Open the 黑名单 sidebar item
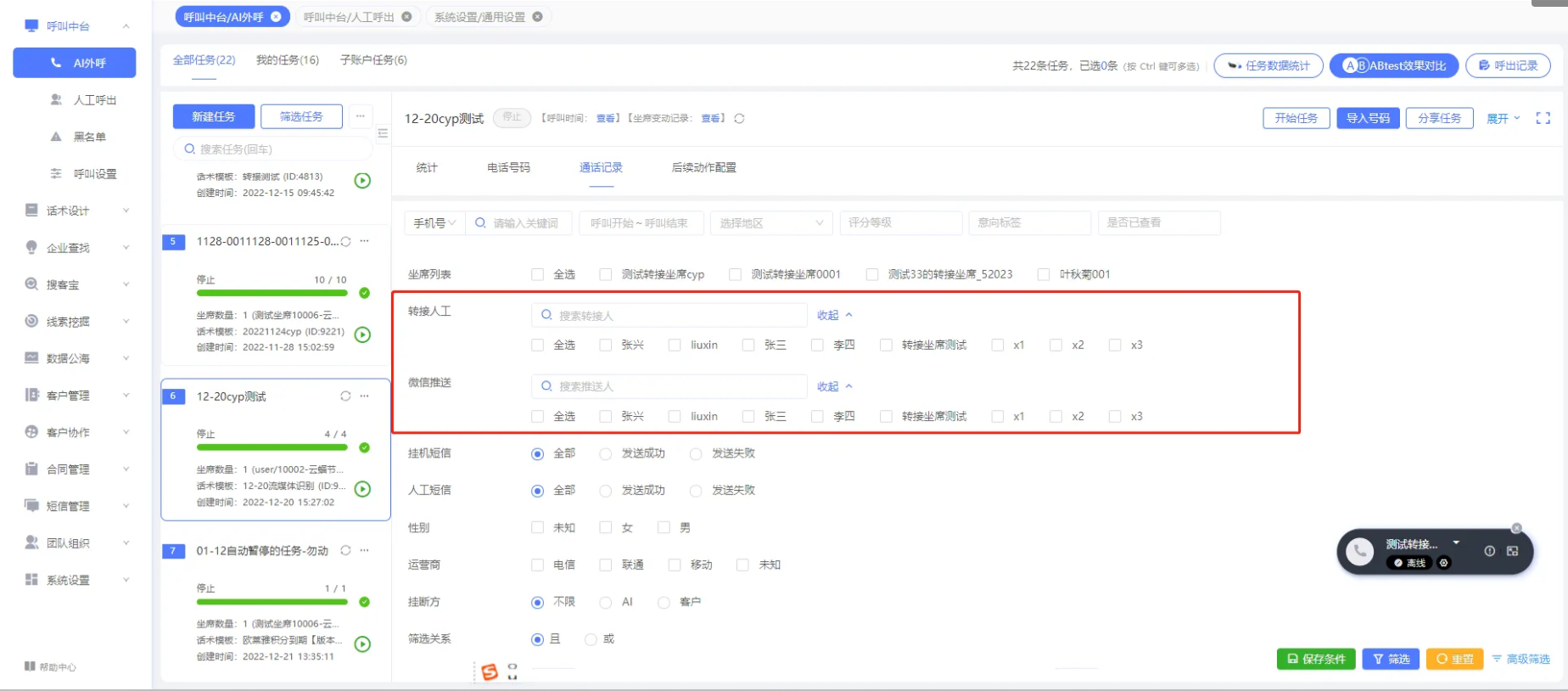The height and width of the screenshot is (691, 1568). click(x=89, y=137)
